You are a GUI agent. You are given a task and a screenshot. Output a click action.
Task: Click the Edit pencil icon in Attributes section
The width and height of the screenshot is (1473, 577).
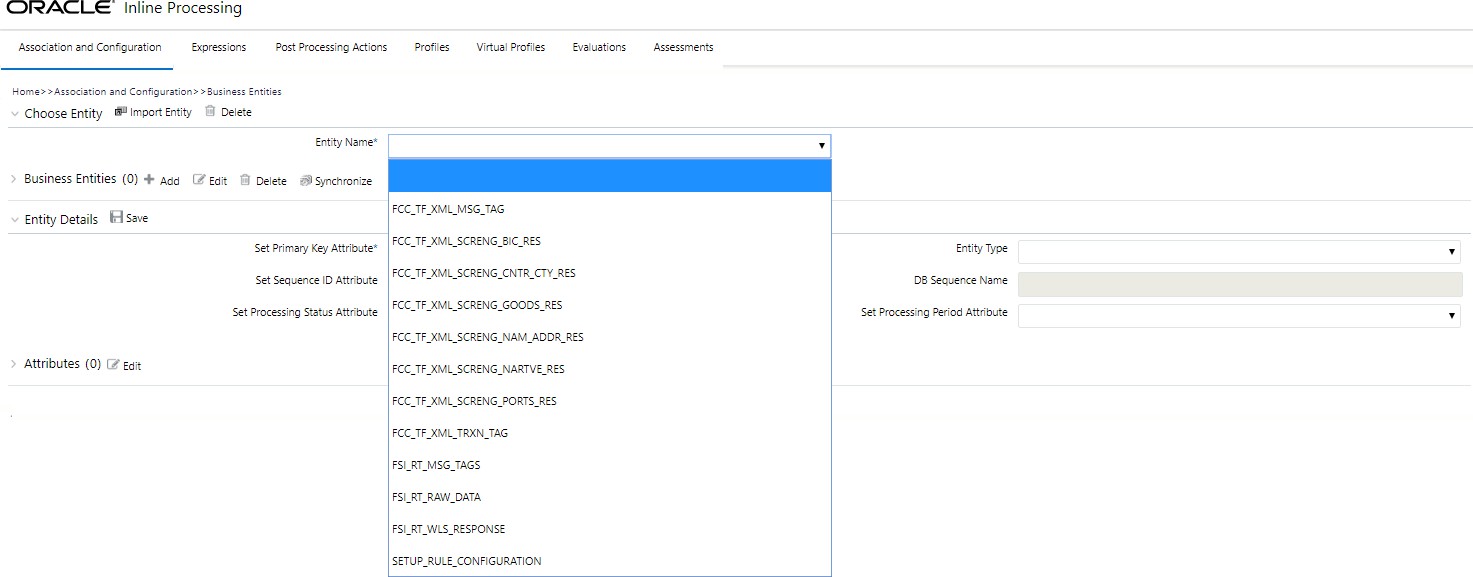point(113,365)
